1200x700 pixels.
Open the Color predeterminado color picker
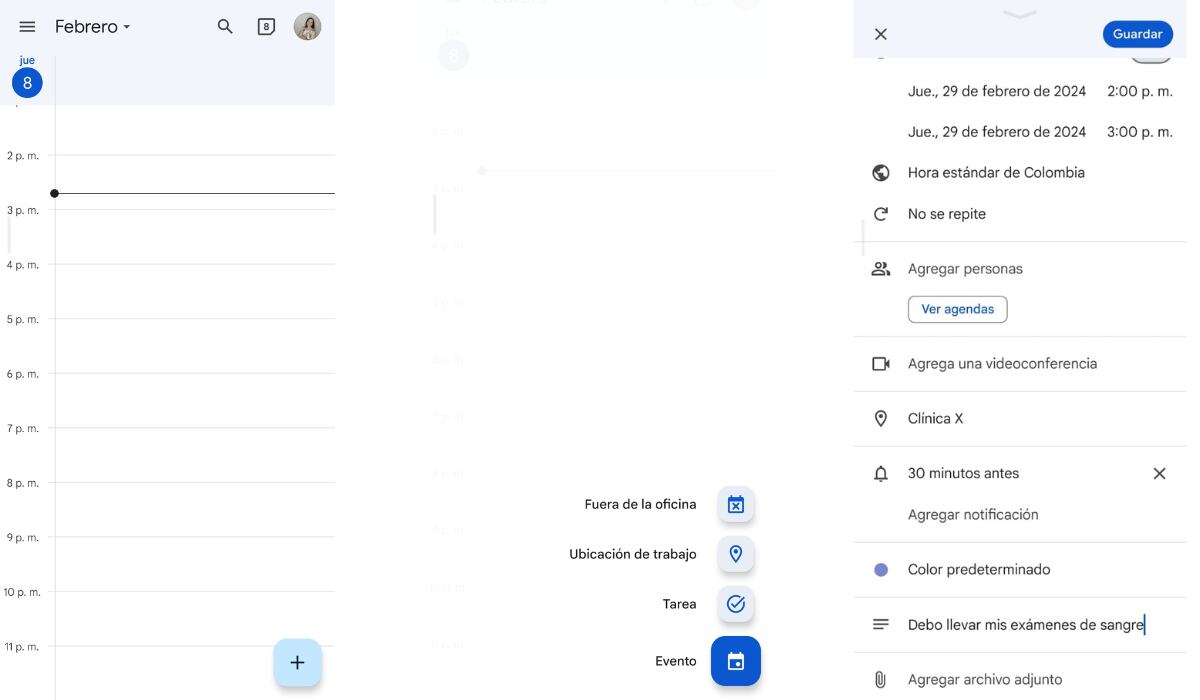pyautogui.click(x=978, y=570)
